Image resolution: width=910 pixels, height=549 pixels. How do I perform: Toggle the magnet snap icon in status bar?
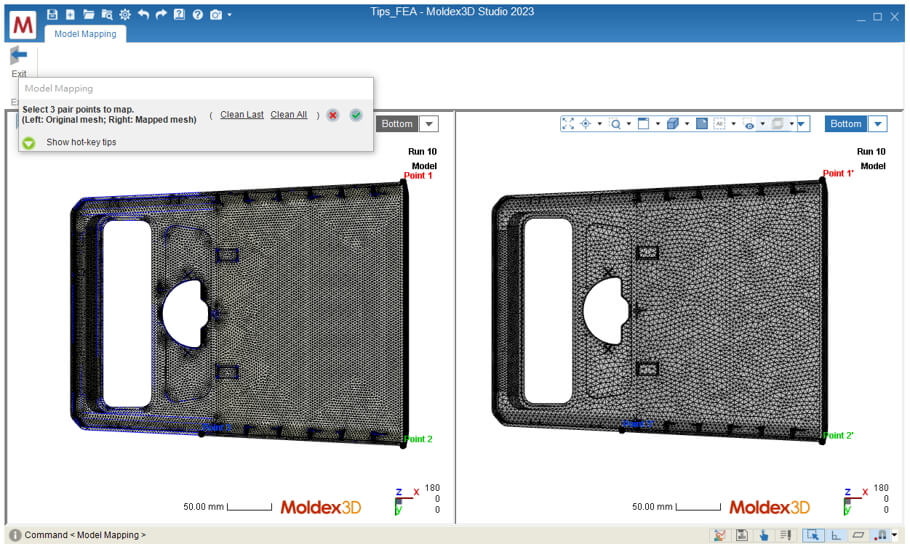pyautogui.click(x=880, y=535)
